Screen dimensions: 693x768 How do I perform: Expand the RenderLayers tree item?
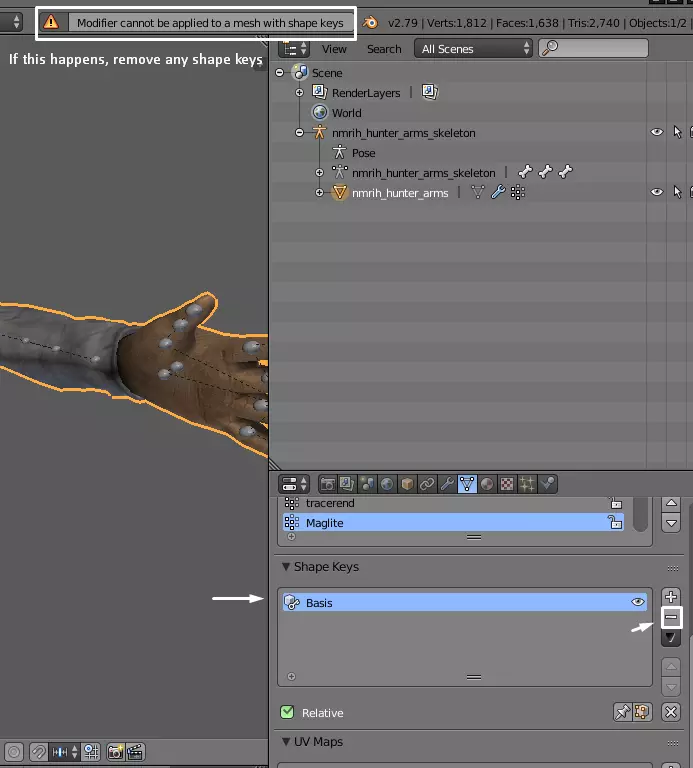[299, 93]
